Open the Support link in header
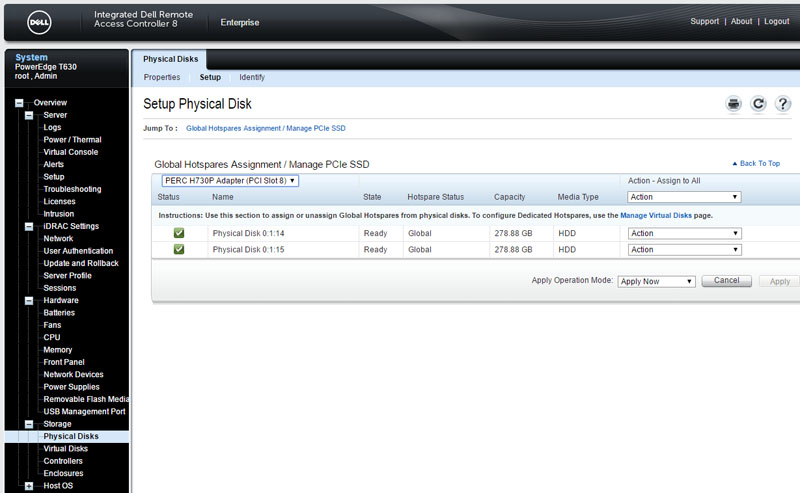The width and height of the screenshot is (800, 493). 705,21
